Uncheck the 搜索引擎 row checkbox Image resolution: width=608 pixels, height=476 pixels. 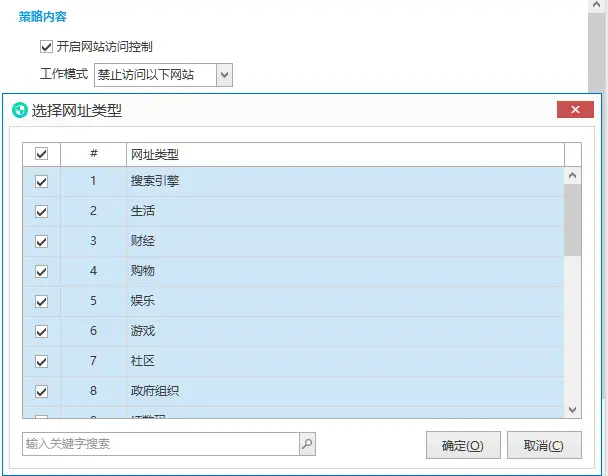(x=41, y=182)
